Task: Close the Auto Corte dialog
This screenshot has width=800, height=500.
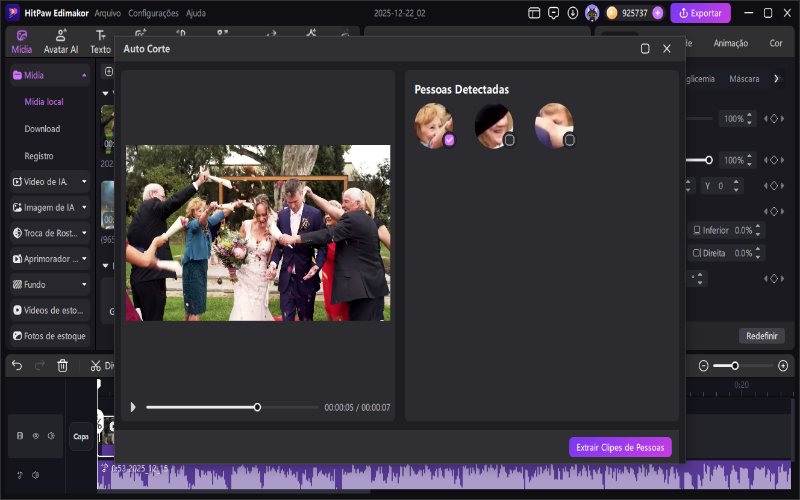Action: pyautogui.click(x=667, y=49)
